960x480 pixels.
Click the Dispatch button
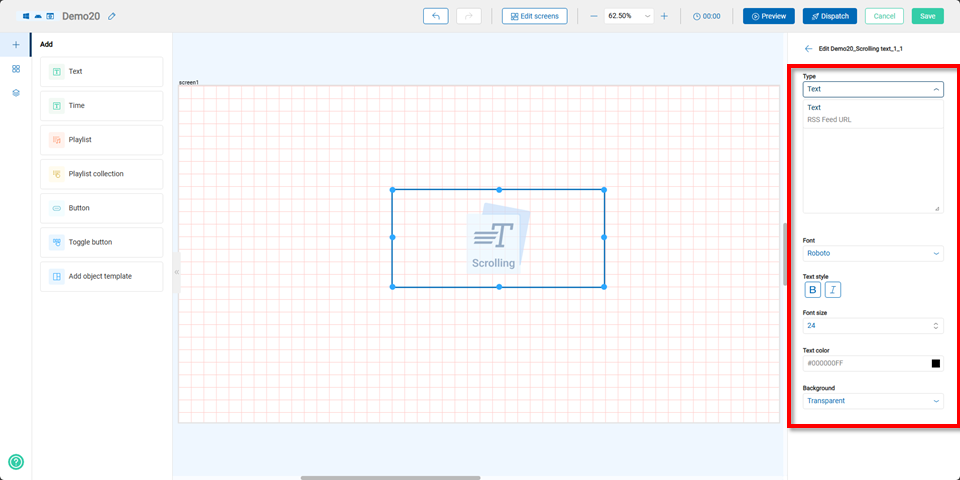[829, 16]
